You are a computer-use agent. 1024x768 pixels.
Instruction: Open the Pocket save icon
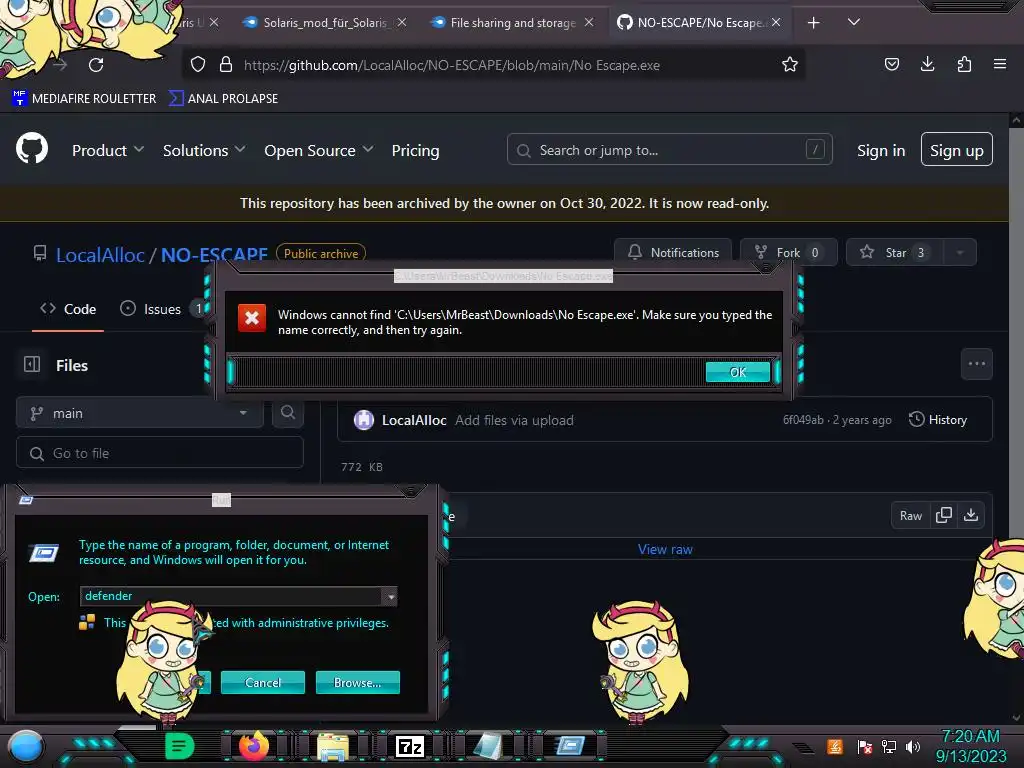891,64
